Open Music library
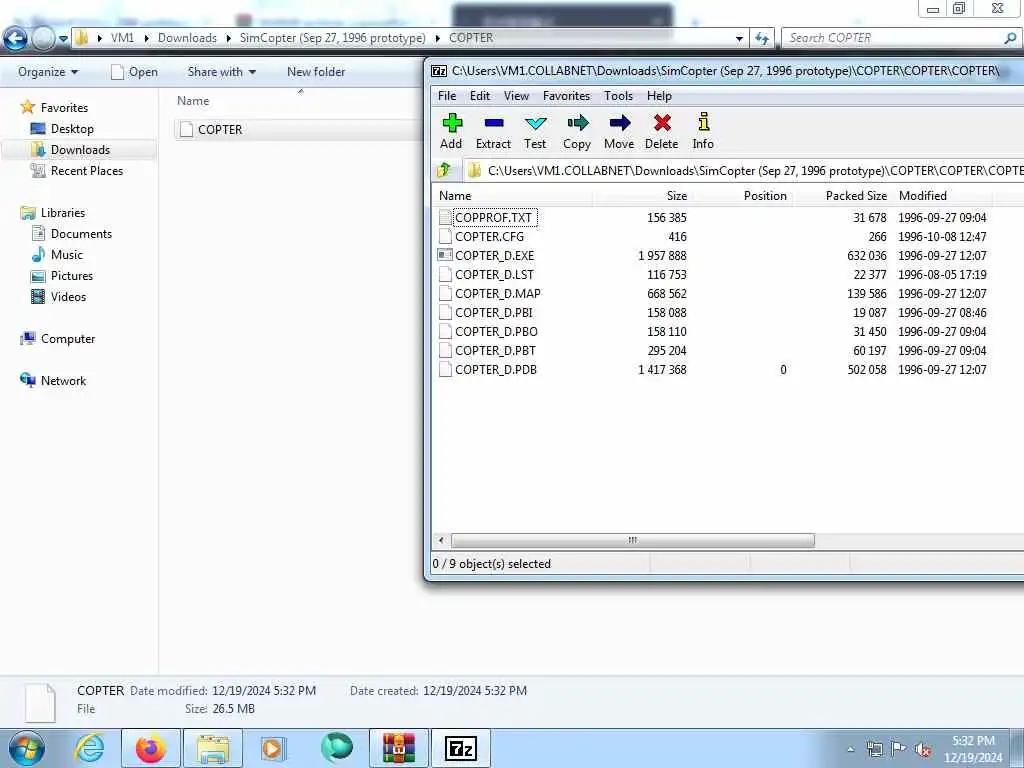Viewport: 1024px width, 768px height. (67, 255)
